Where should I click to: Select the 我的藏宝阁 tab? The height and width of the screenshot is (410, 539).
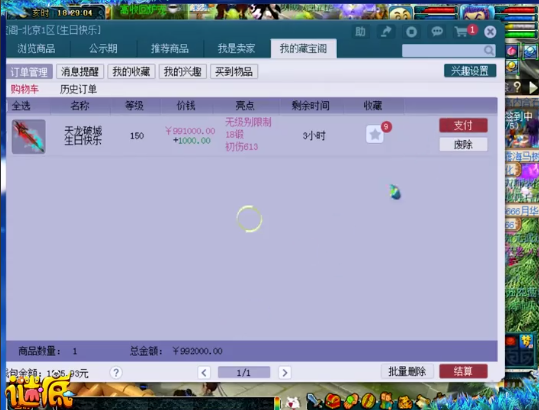pos(303,49)
